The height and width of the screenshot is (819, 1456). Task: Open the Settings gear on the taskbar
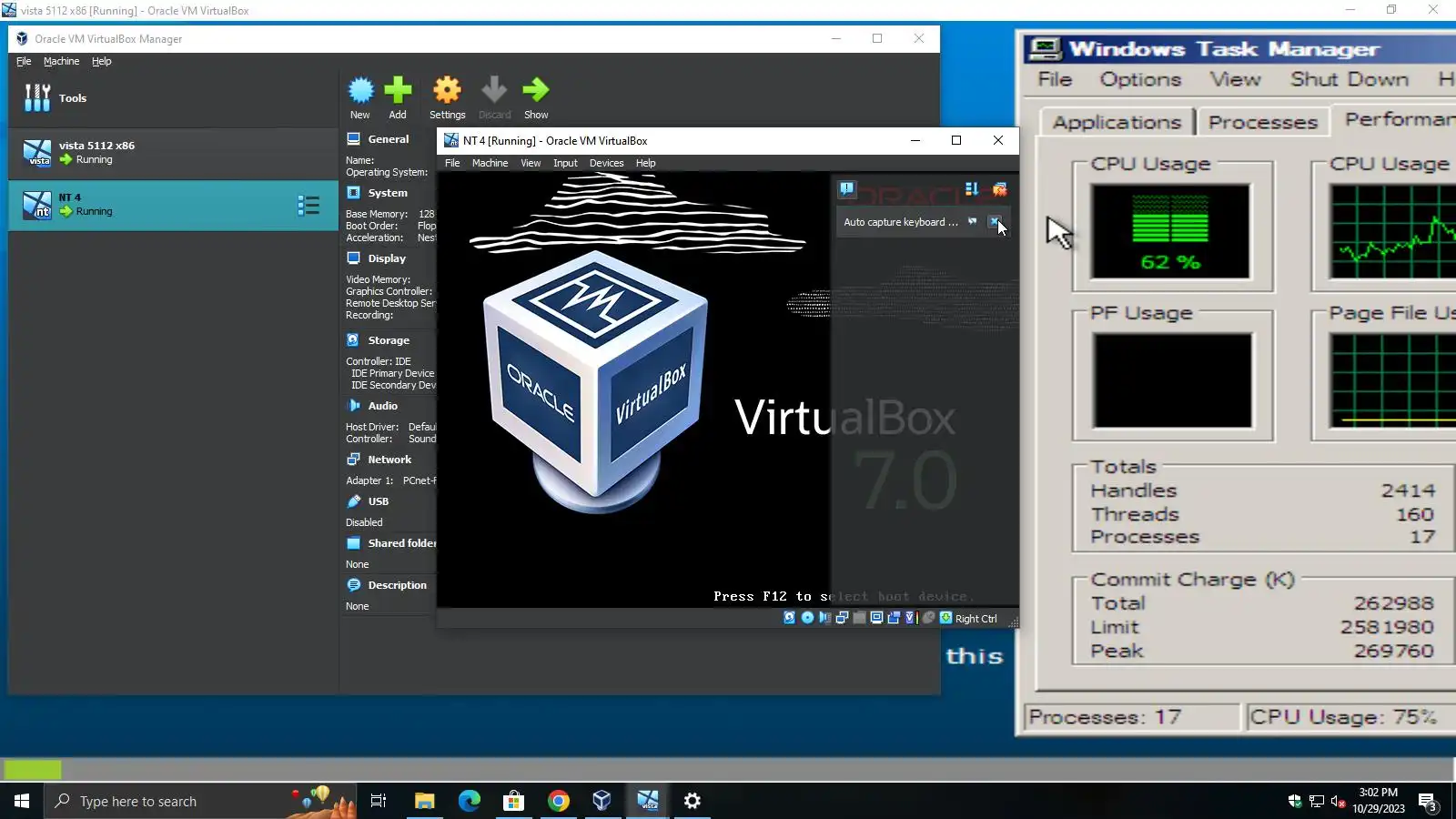pyautogui.click(x=692, y=801)
